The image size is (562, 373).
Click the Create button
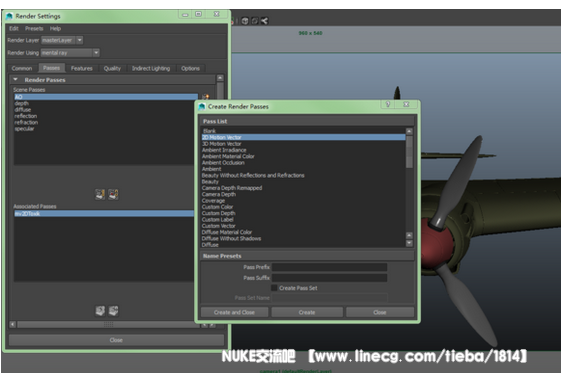tap(307, 312)
